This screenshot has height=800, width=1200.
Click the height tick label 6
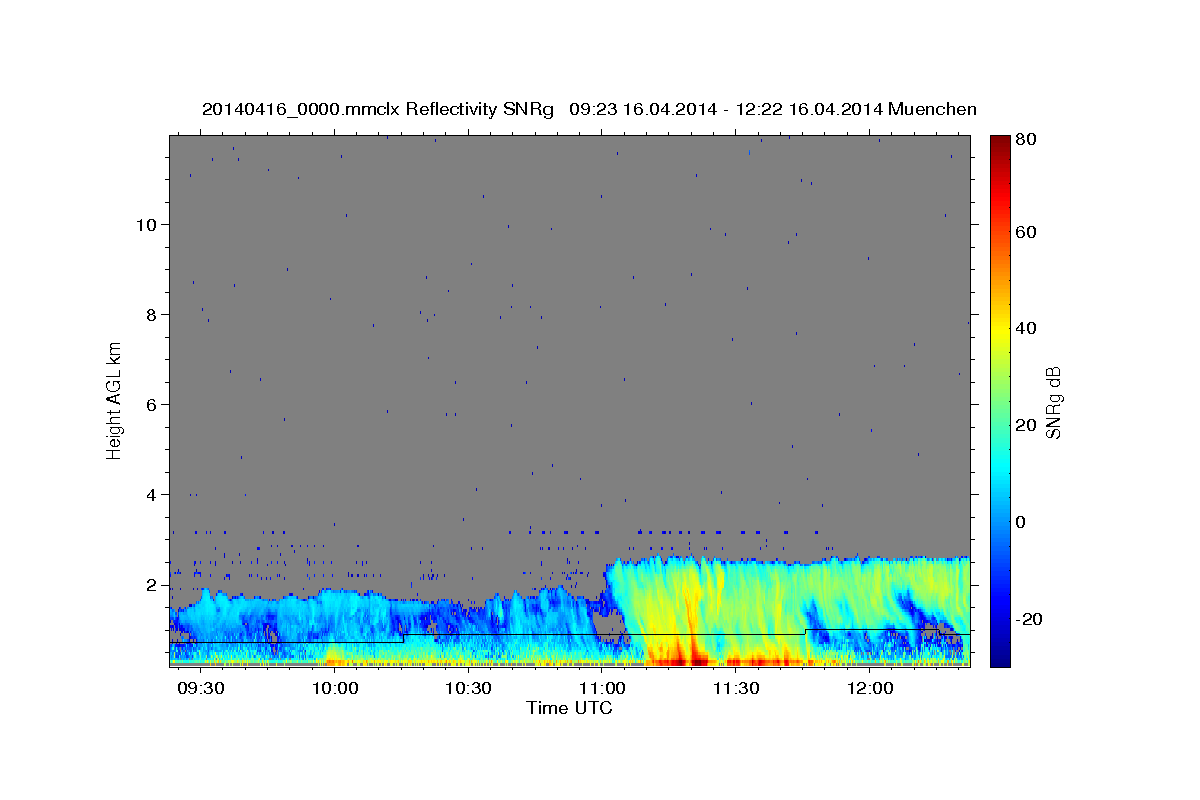click(x=153, y=405)
